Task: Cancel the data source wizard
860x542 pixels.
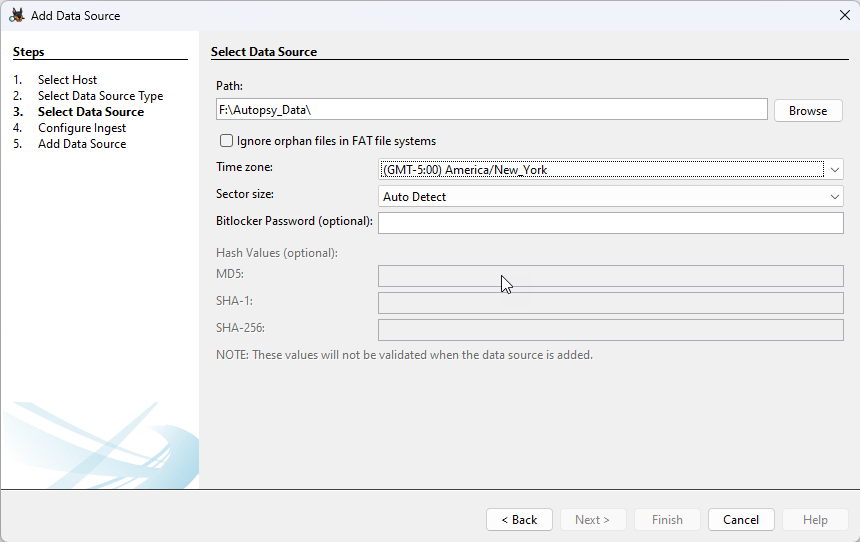Action: (x=741, y=520)
